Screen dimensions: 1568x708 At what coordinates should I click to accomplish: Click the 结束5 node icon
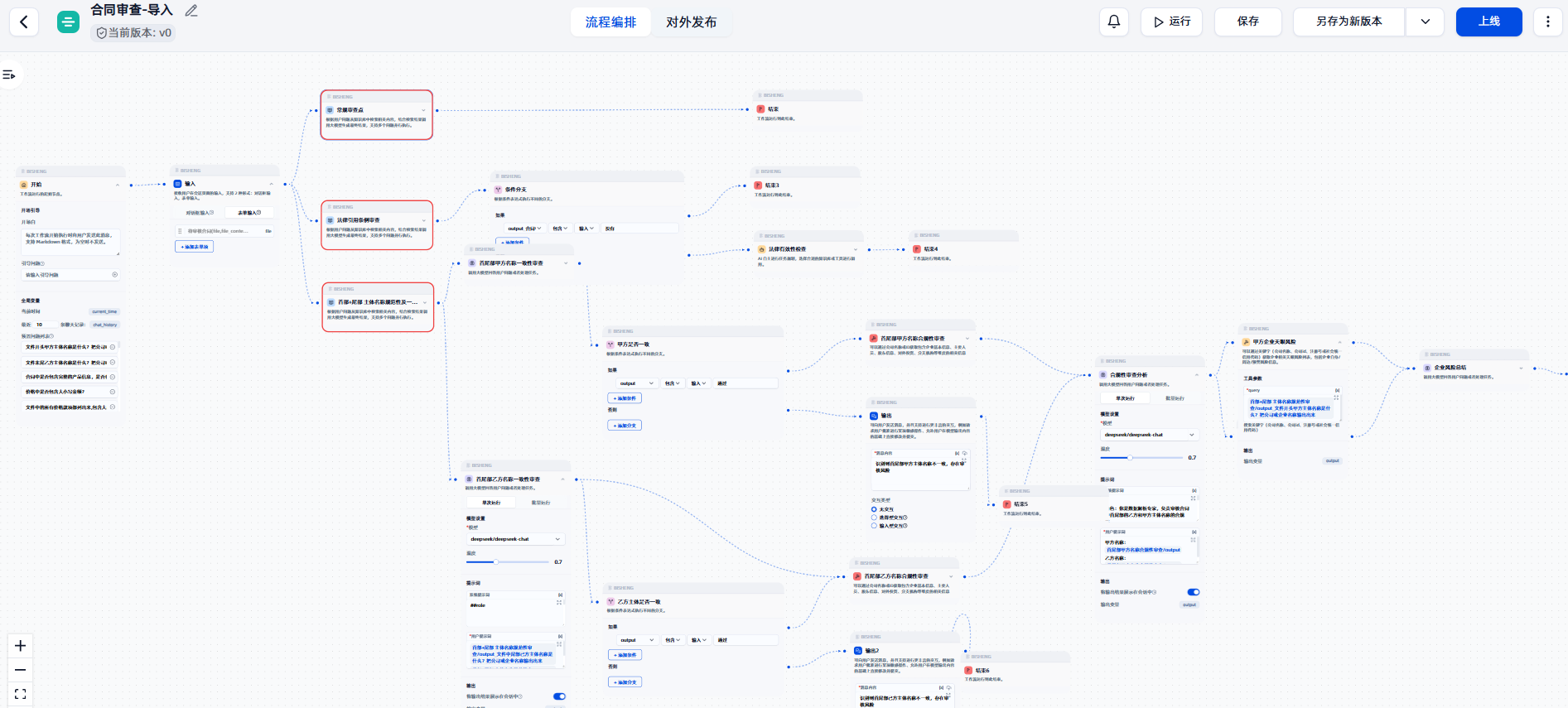pos(1007,504)
